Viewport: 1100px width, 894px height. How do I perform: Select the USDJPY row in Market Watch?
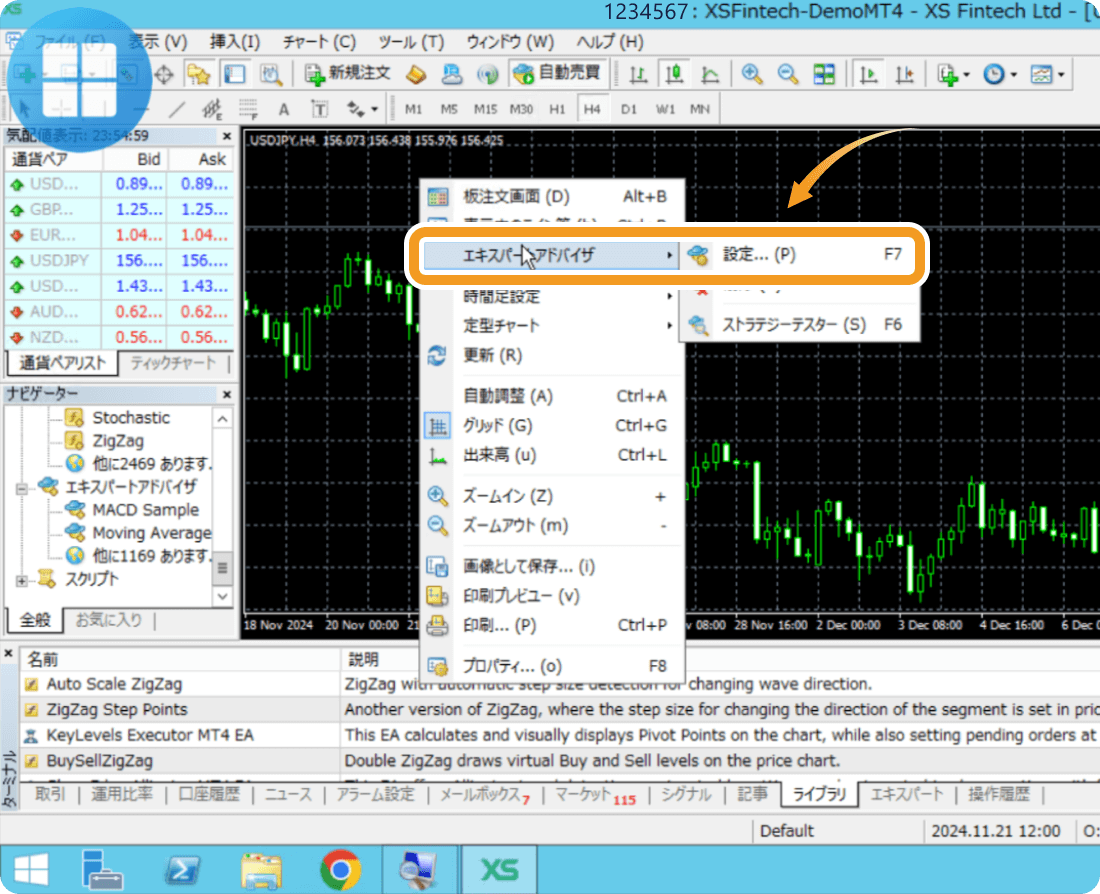[119, 261]
